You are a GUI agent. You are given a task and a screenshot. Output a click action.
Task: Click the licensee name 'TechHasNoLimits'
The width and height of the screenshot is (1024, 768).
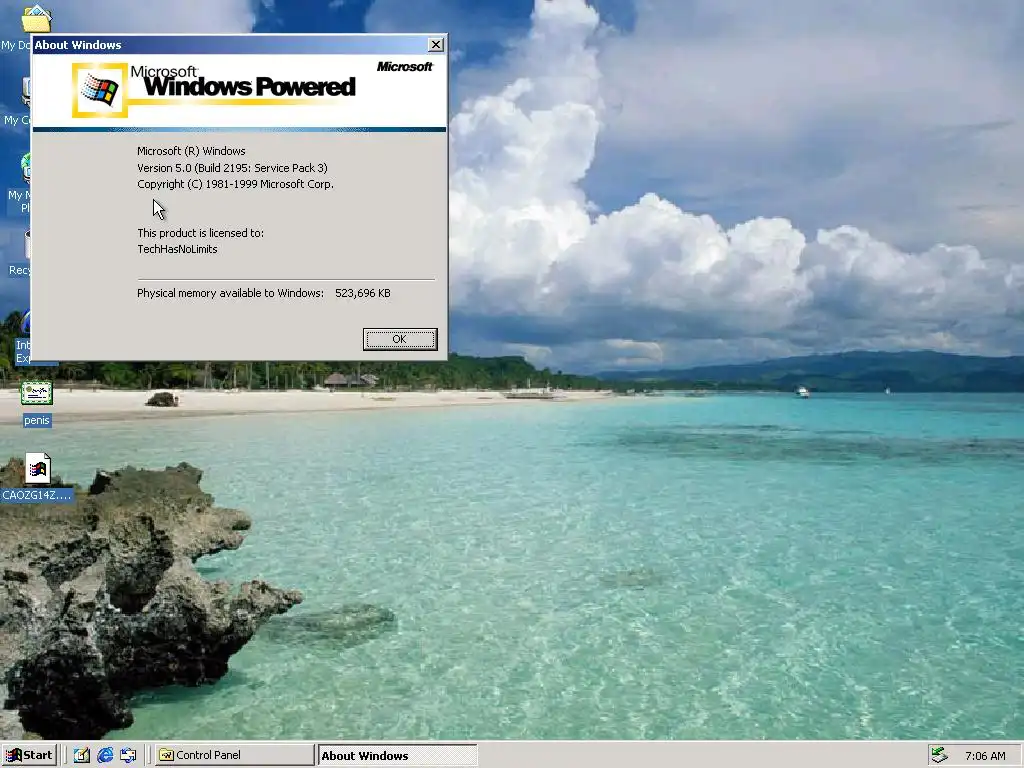(x=177, y=249)
